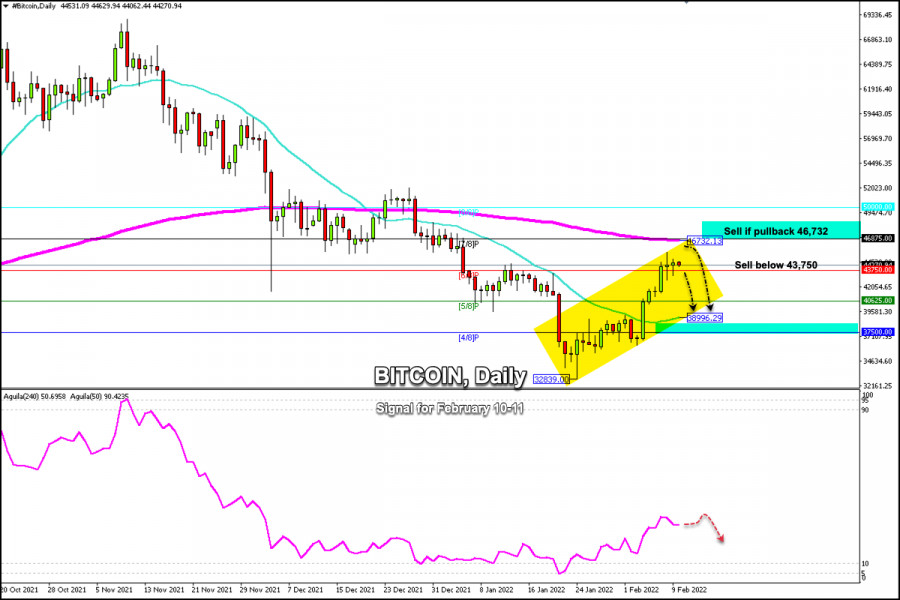The height and width of the screenshot is (600, 900).
Task: Click the 21 Nov 2021 date label
Action: coord(212,590)
